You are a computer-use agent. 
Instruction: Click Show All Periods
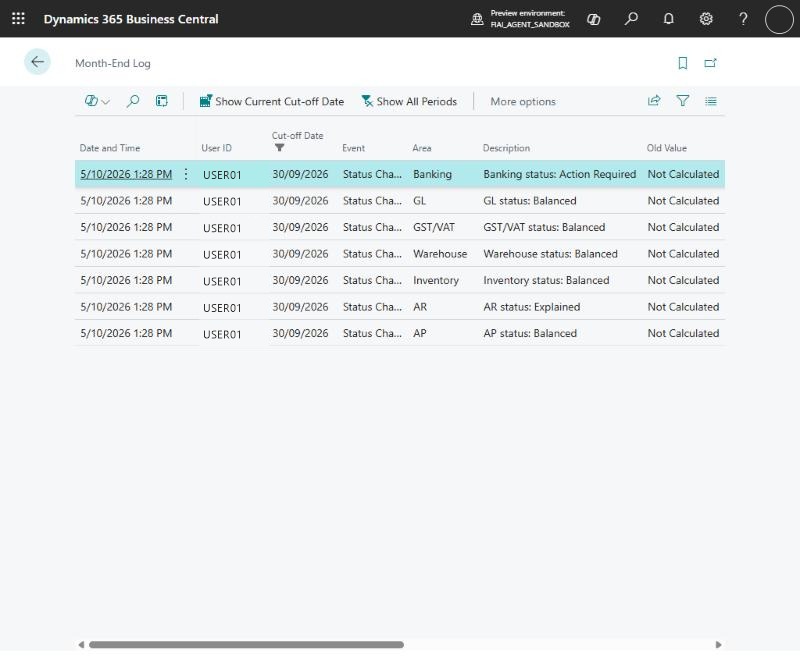(x=409, y=101)
